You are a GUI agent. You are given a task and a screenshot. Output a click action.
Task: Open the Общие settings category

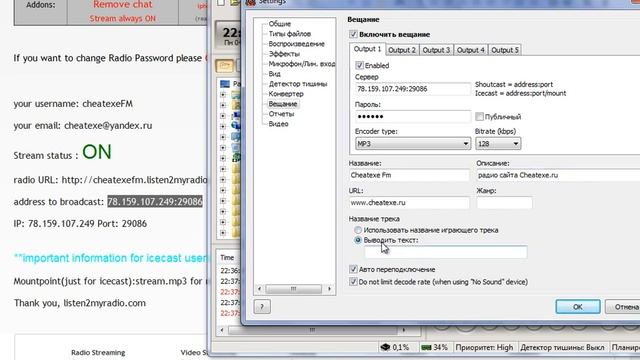(280, 24)
